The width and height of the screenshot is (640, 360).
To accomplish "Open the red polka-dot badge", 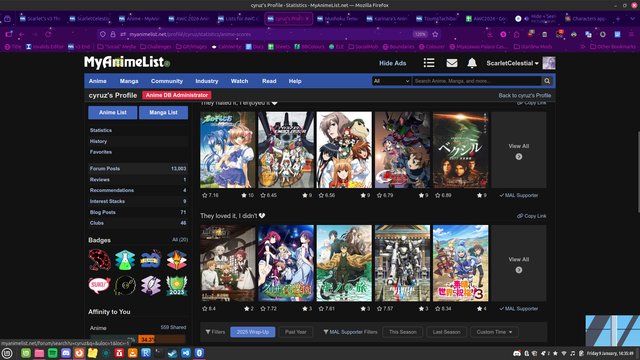I will point(100,260).
